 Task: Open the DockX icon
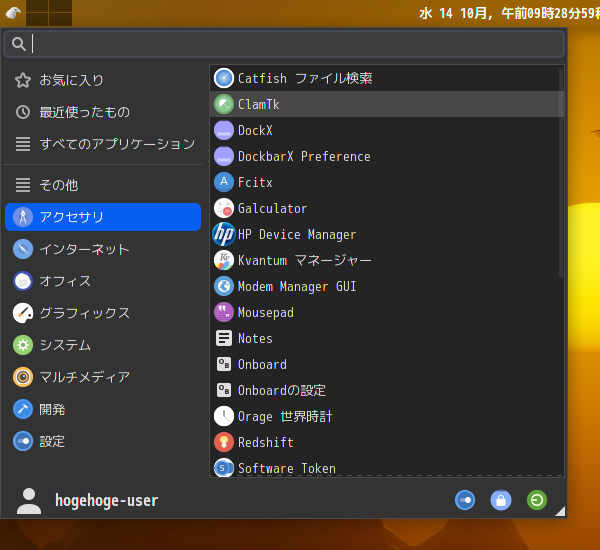[x=224, y=130]
